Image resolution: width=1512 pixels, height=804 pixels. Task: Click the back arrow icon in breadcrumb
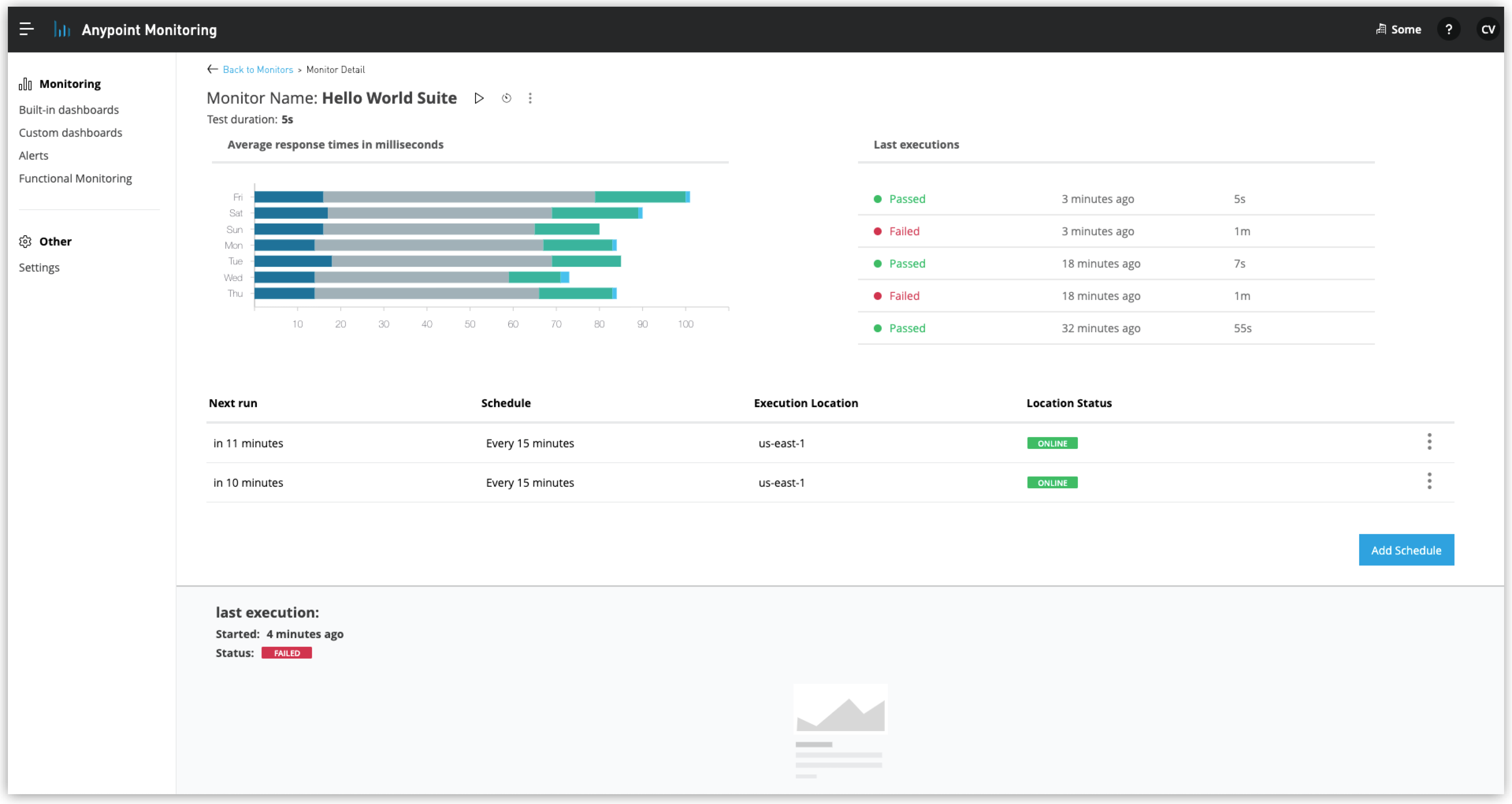(212, 69)
